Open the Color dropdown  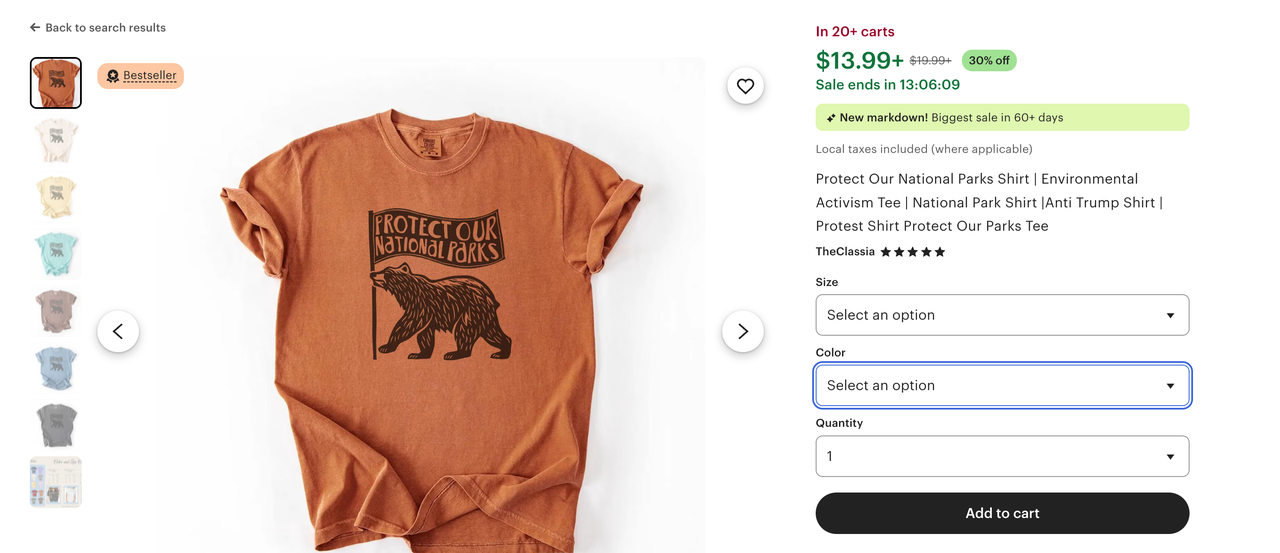pos(1002,386)
